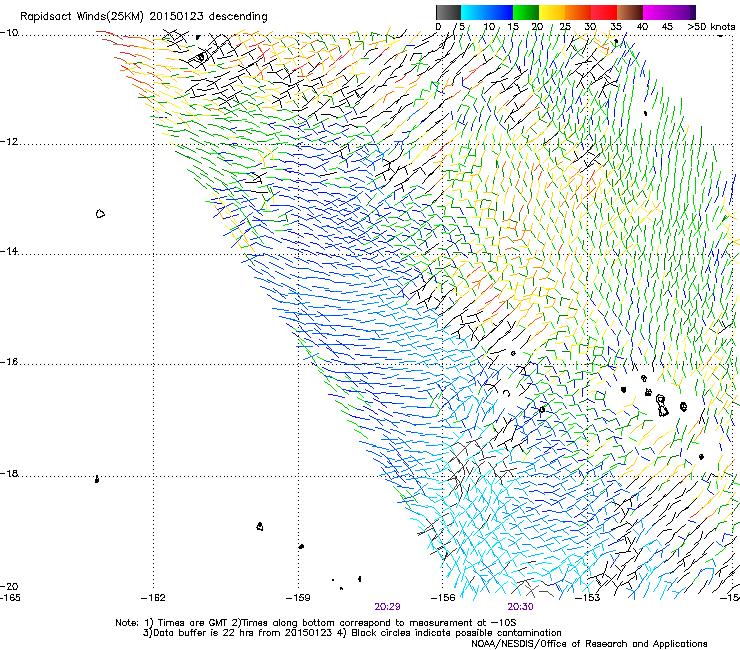Select the orange 25-30 knots color band
740x650 pixels.
pos(578,12)
